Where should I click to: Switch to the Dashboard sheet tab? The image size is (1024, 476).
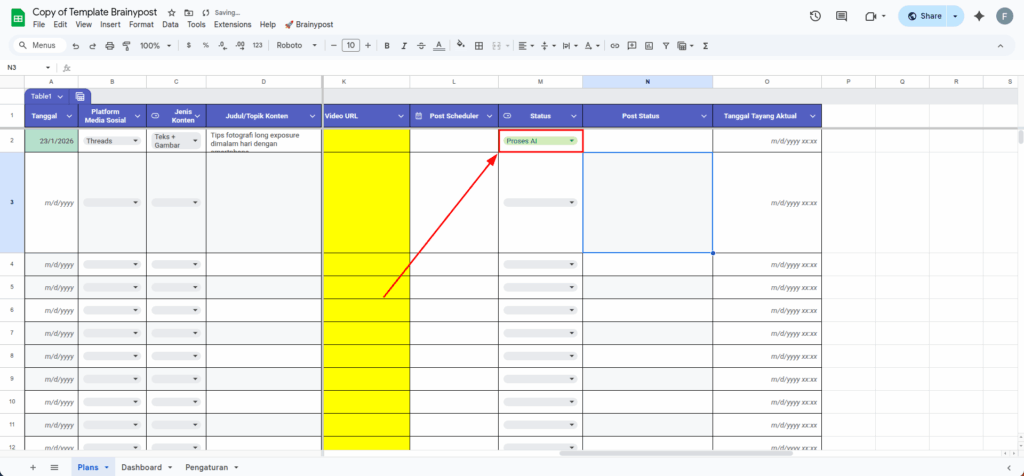click(141, 467)
